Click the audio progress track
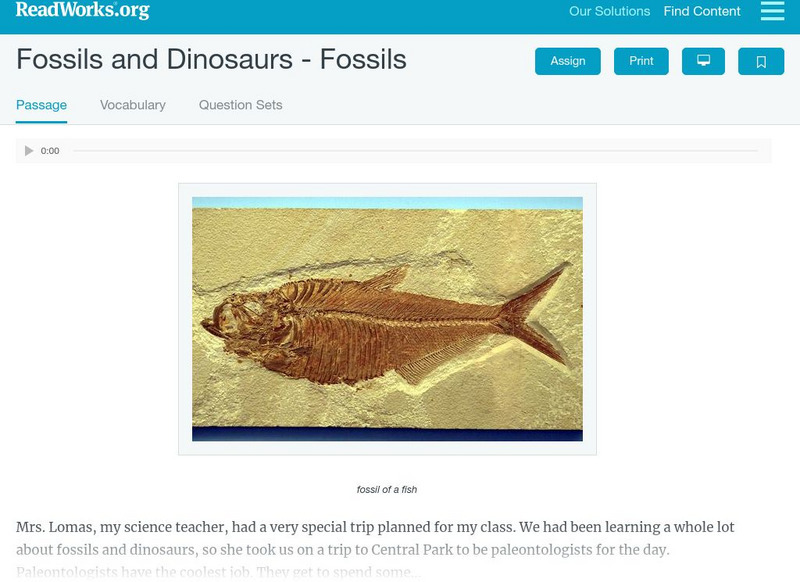Screen dimensions: 800x582 (x=415, y=151)
